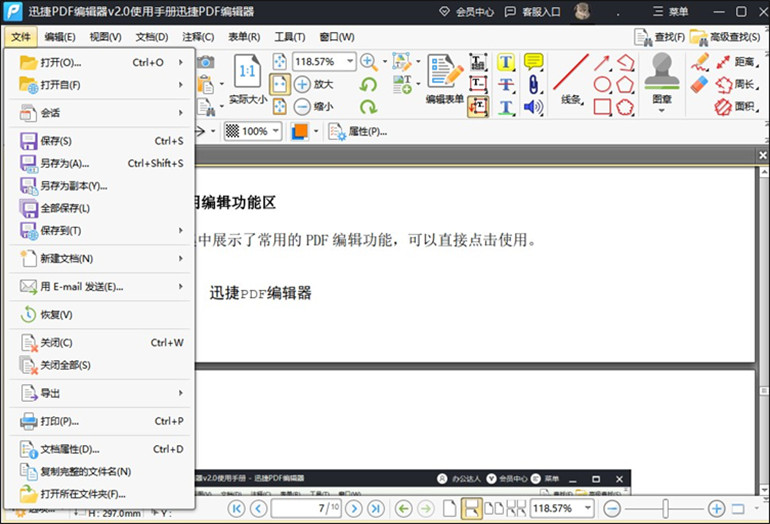
Task: Choose Print (打印) in File menu
Action: (101, 421)
